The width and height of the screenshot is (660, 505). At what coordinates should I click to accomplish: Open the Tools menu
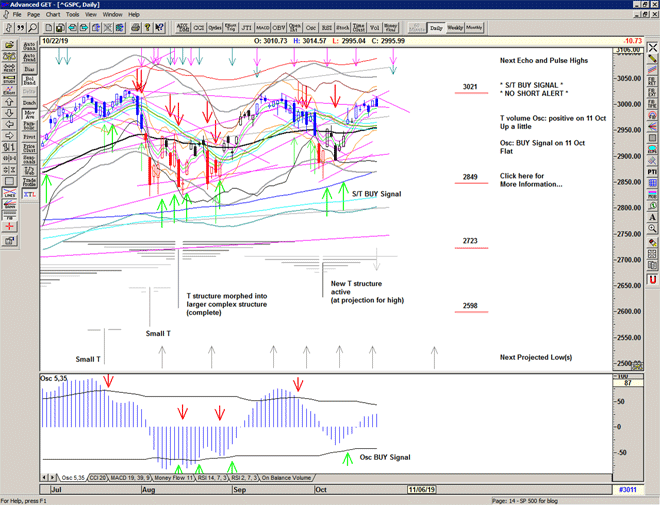[x=72, y=14]
